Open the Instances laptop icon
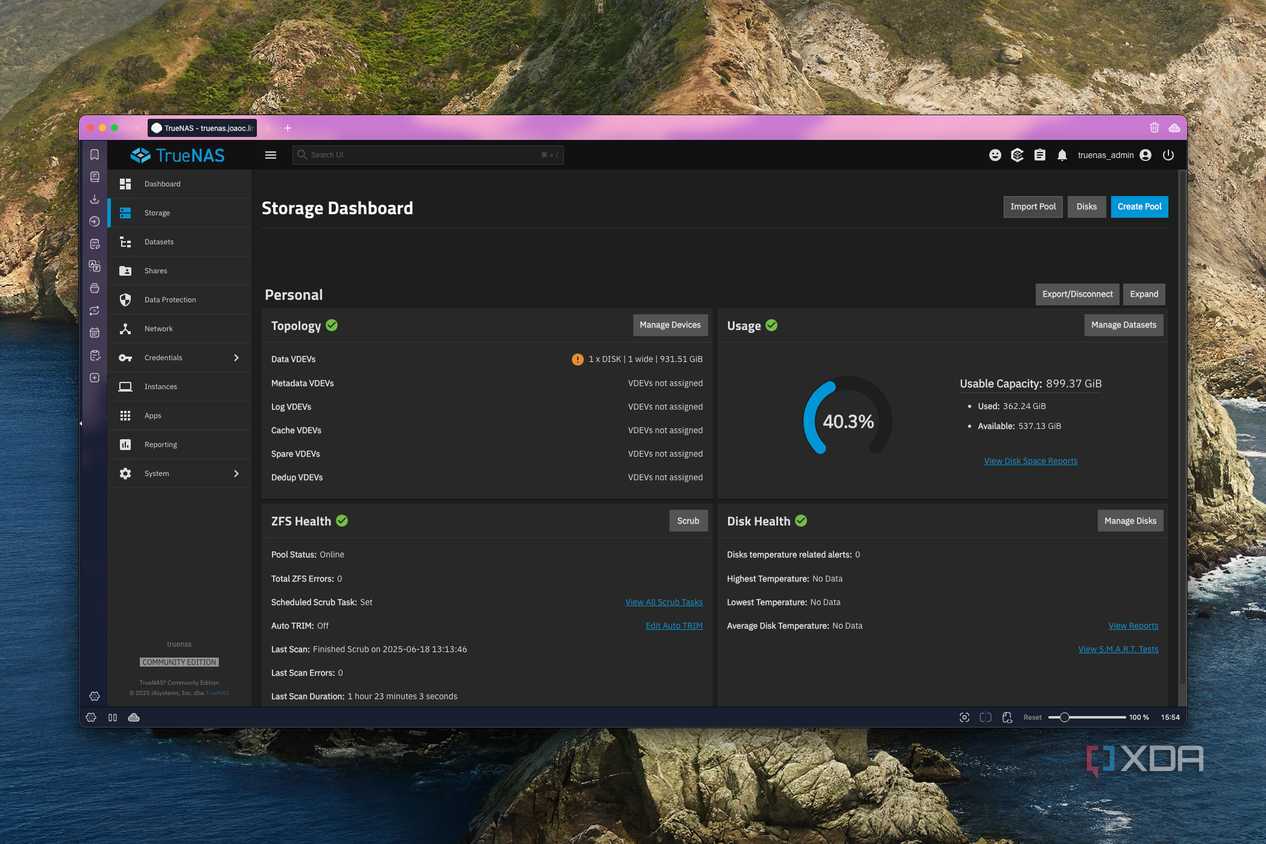The width and height of the screenshot is (1266, 844). [125, 387]
